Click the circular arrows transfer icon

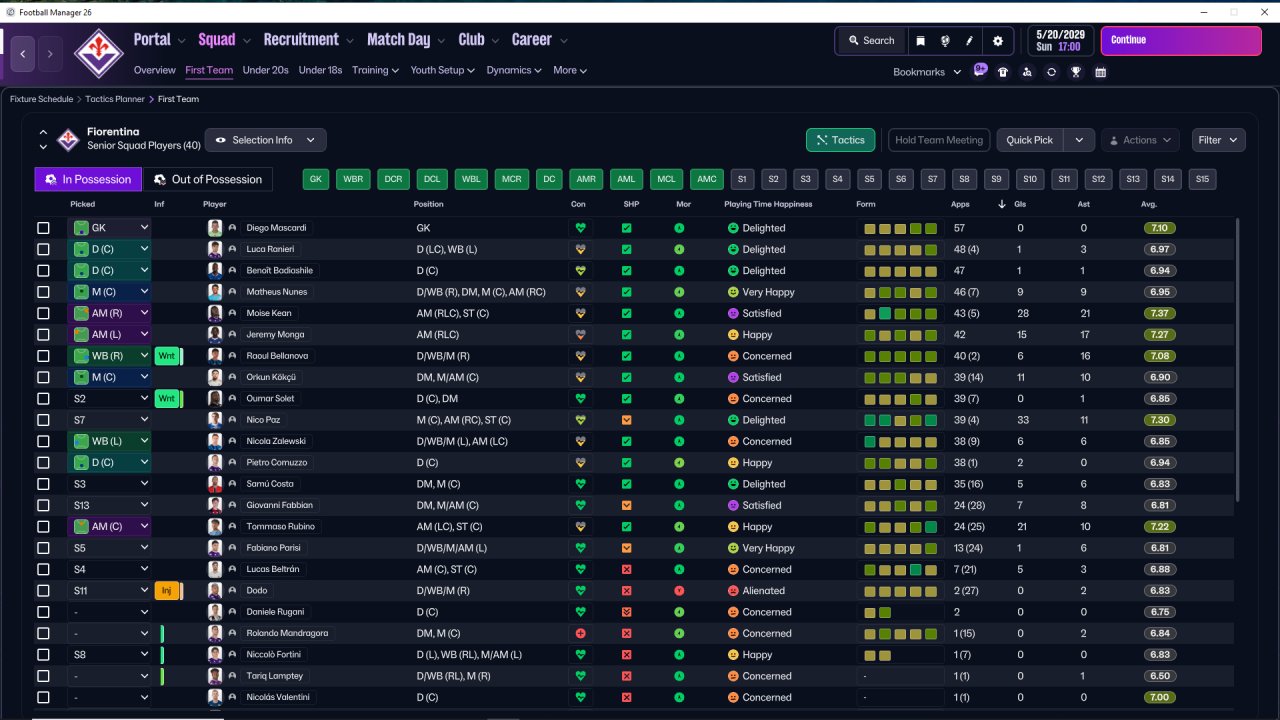click(x=1051, y=72)
